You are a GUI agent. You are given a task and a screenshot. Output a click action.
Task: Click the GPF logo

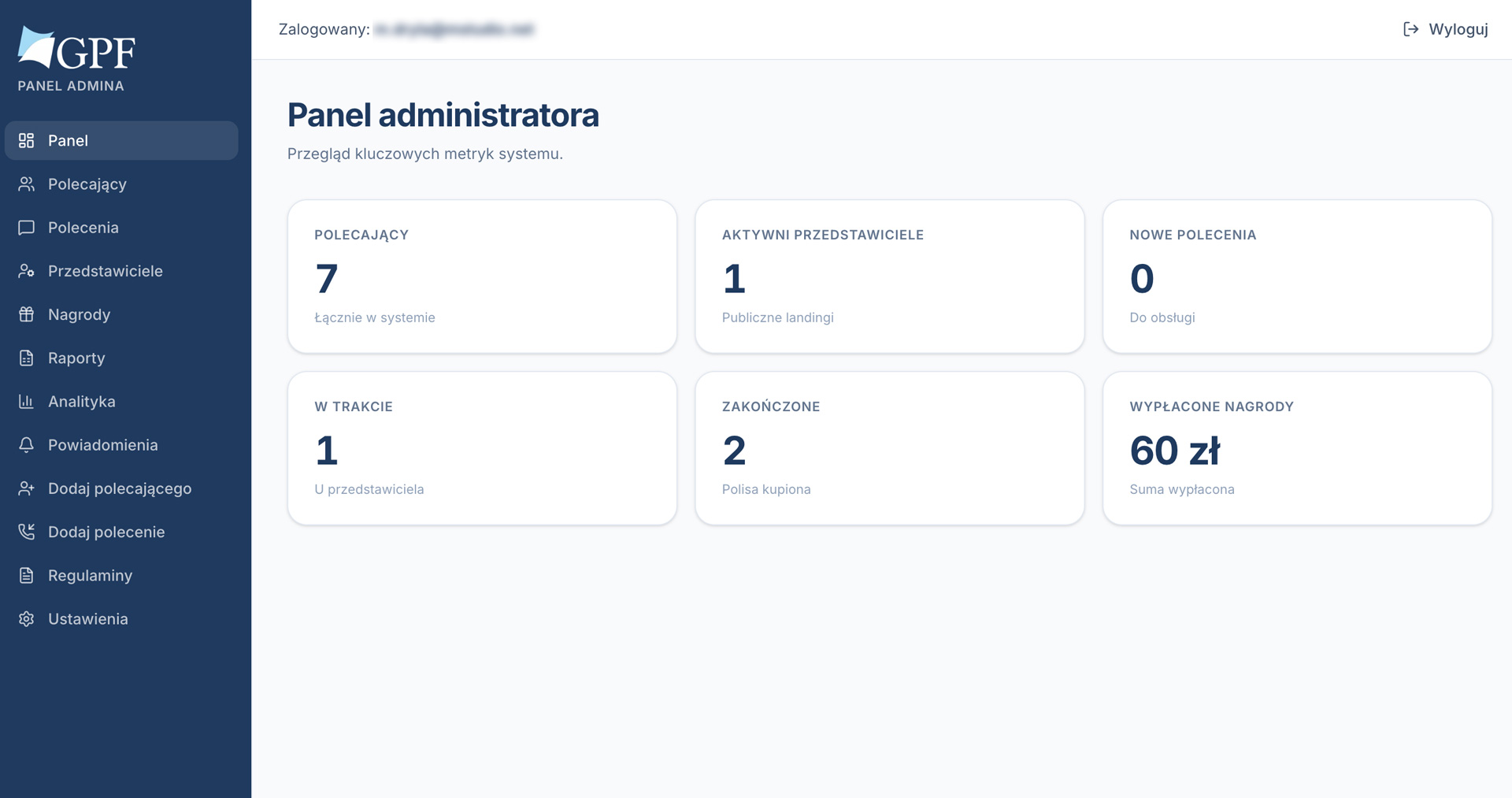[x=76, y=47]
